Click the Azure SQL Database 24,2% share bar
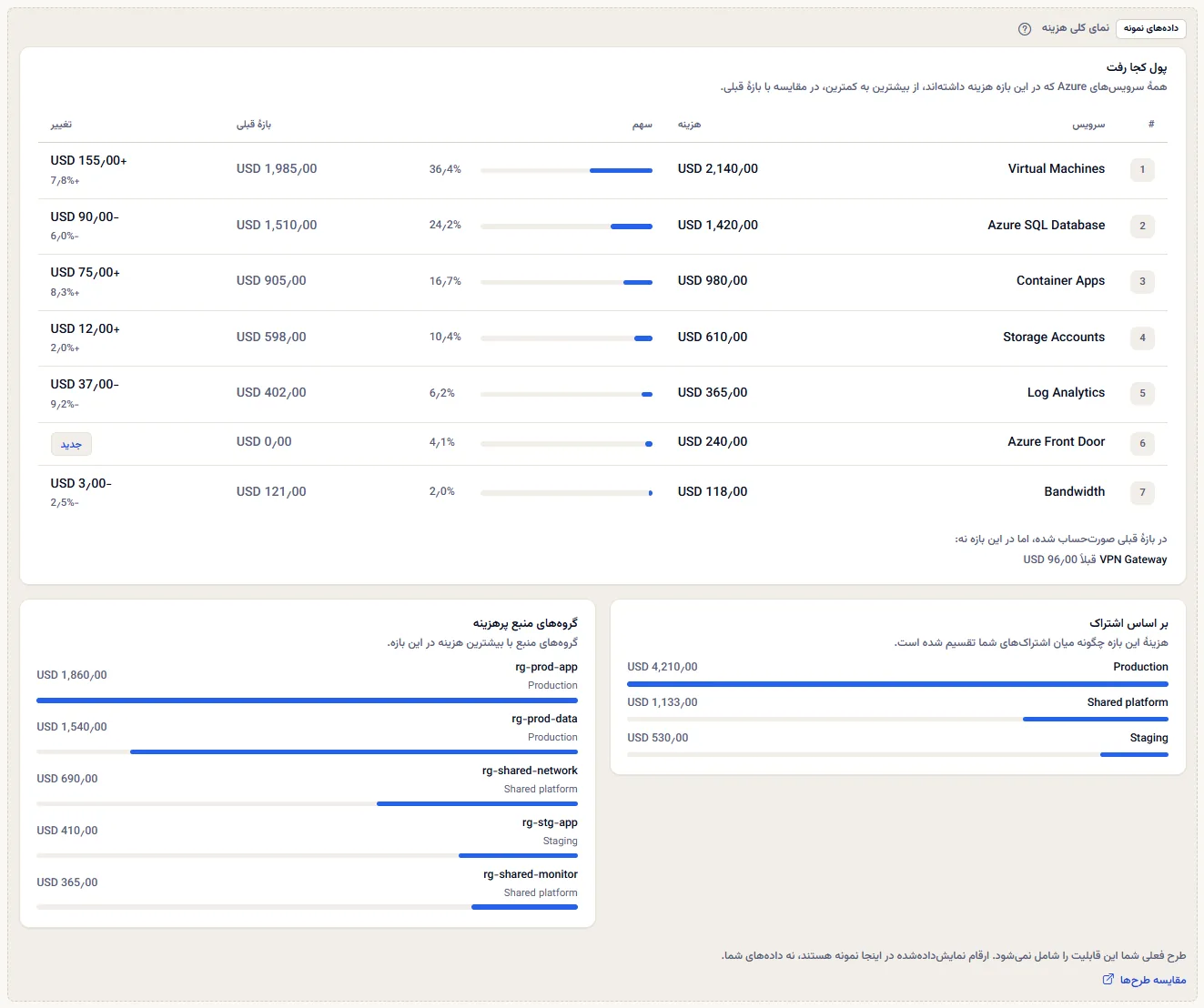The height and width of the screenshot is (1008, 1204). click(566, 227)
